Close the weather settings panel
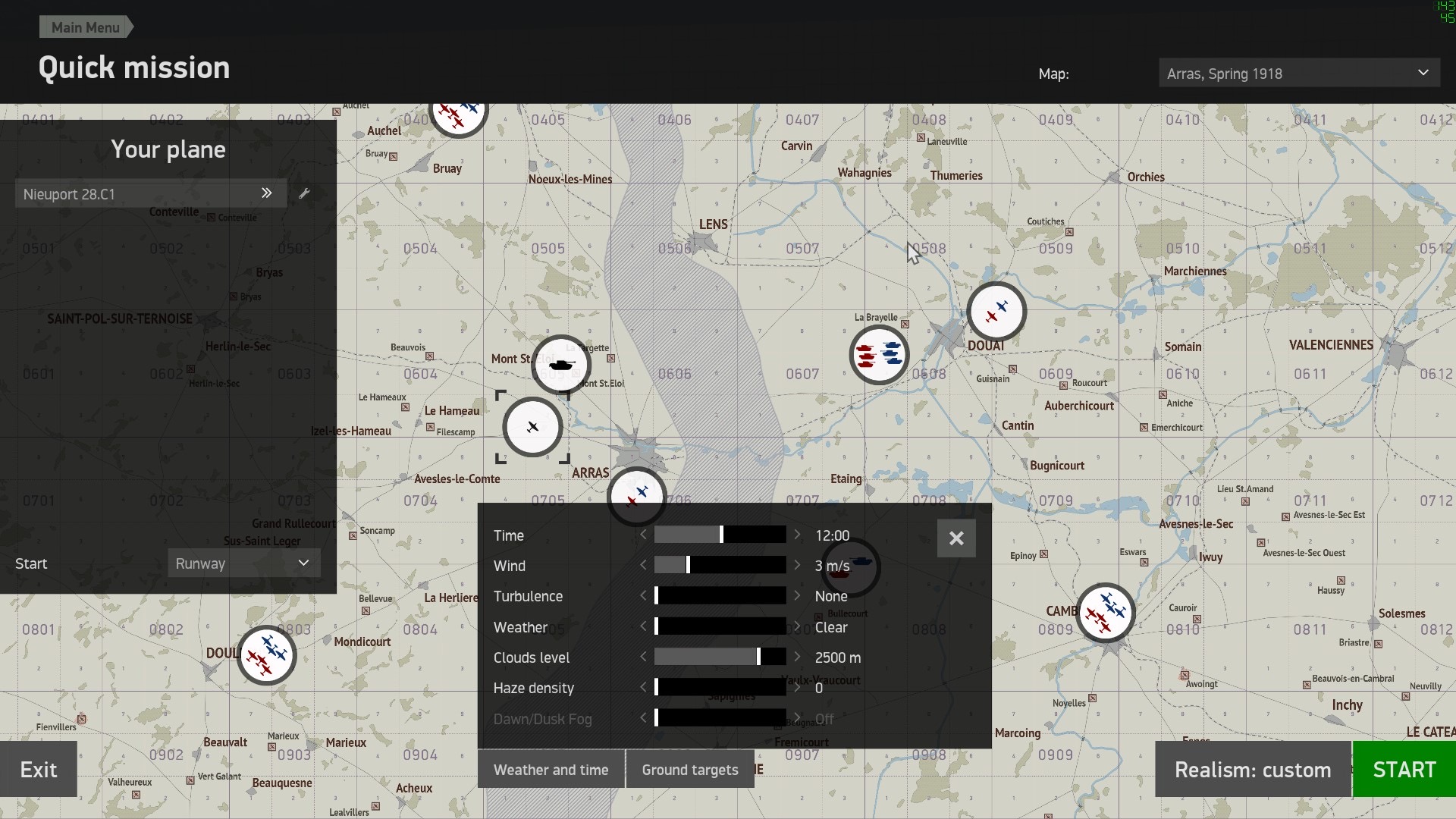 (956, 538)
